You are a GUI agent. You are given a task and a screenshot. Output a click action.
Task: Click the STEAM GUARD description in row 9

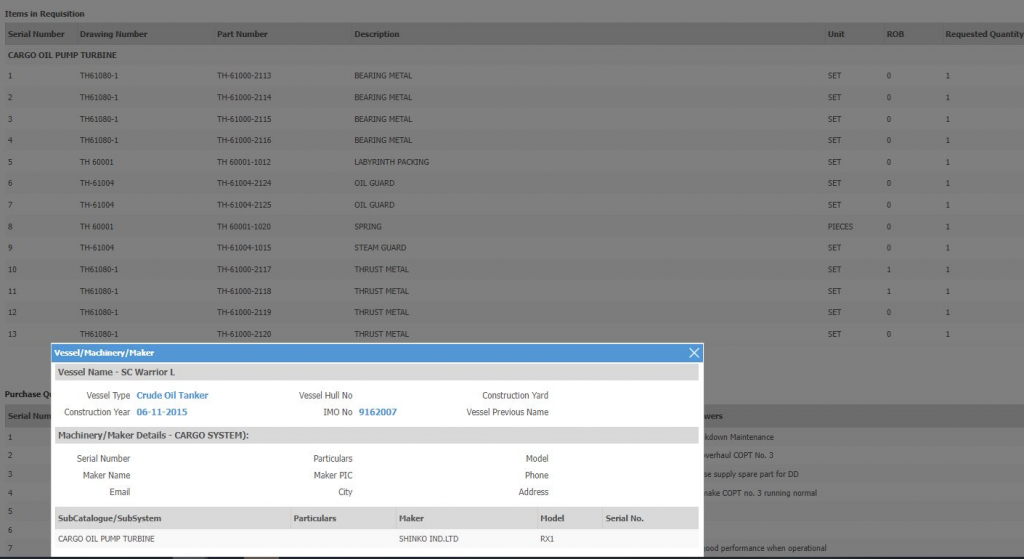380,248
